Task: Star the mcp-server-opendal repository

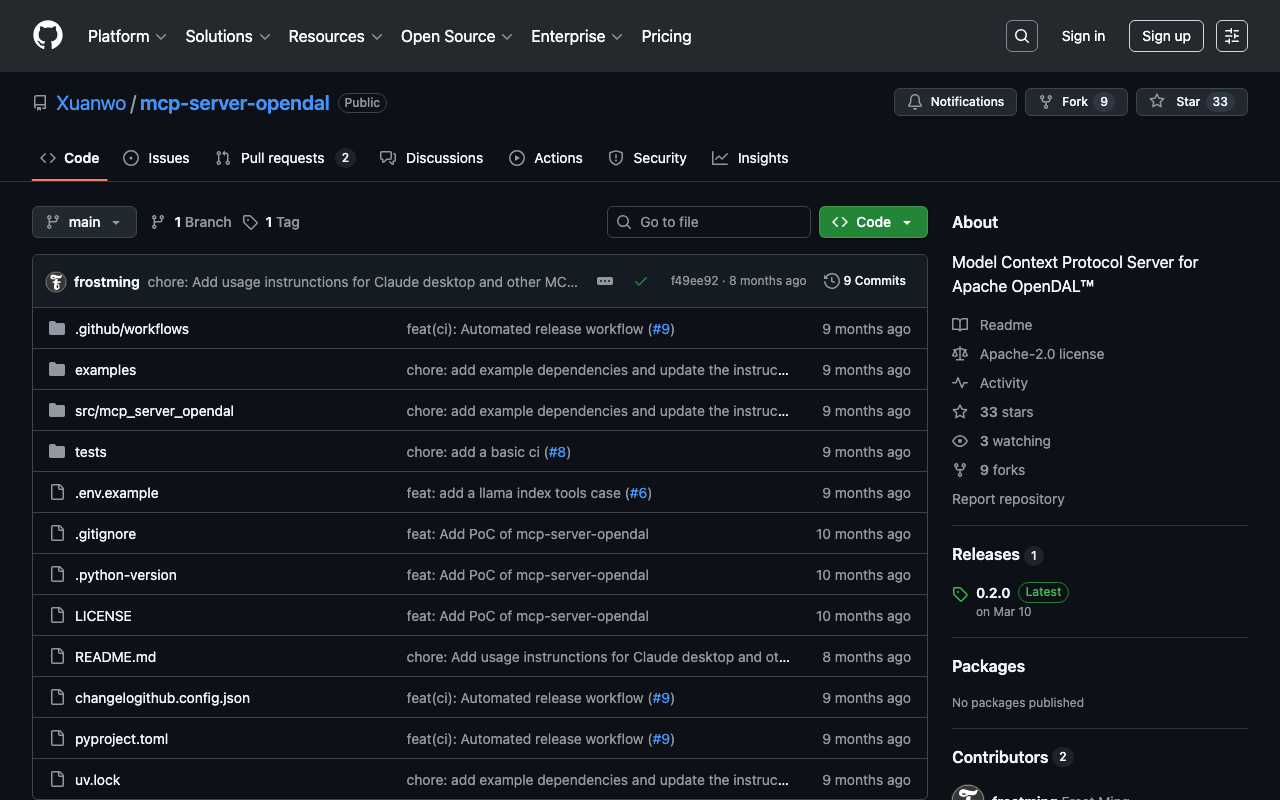Action: tap(1190, 102)
